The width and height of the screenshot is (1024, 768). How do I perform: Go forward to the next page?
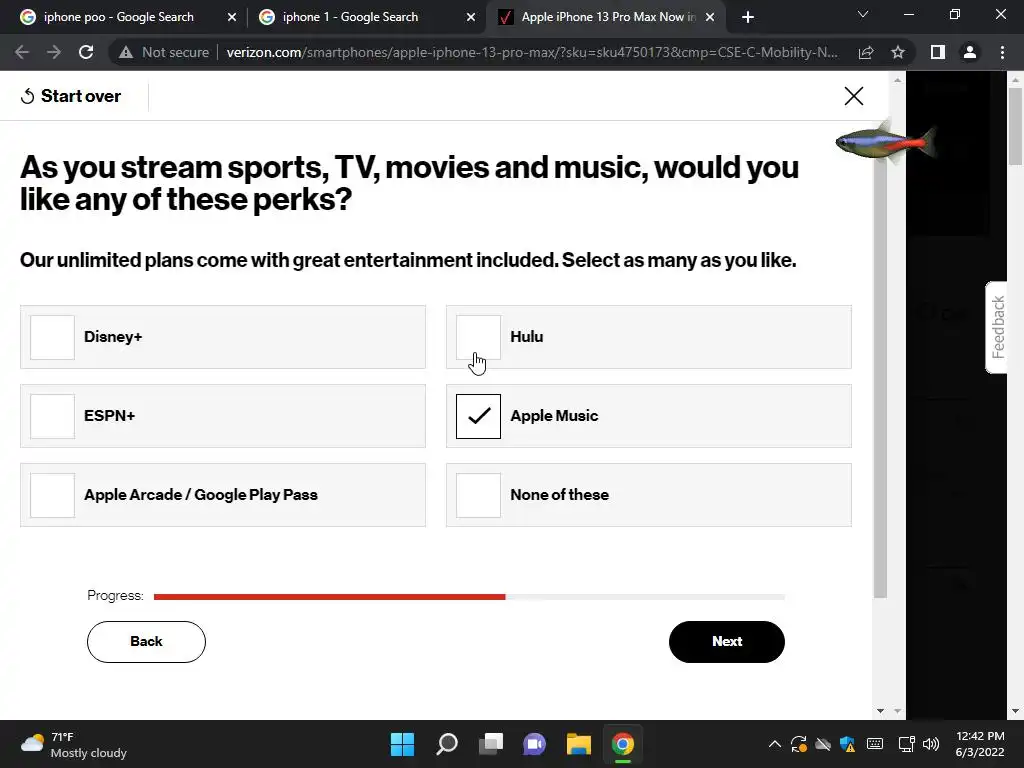[54, 52]
